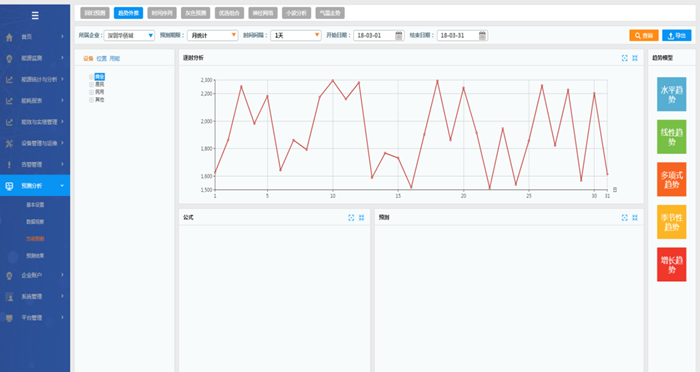Fullscreen the main trend chart panel
700x372 pixels.
625,58
